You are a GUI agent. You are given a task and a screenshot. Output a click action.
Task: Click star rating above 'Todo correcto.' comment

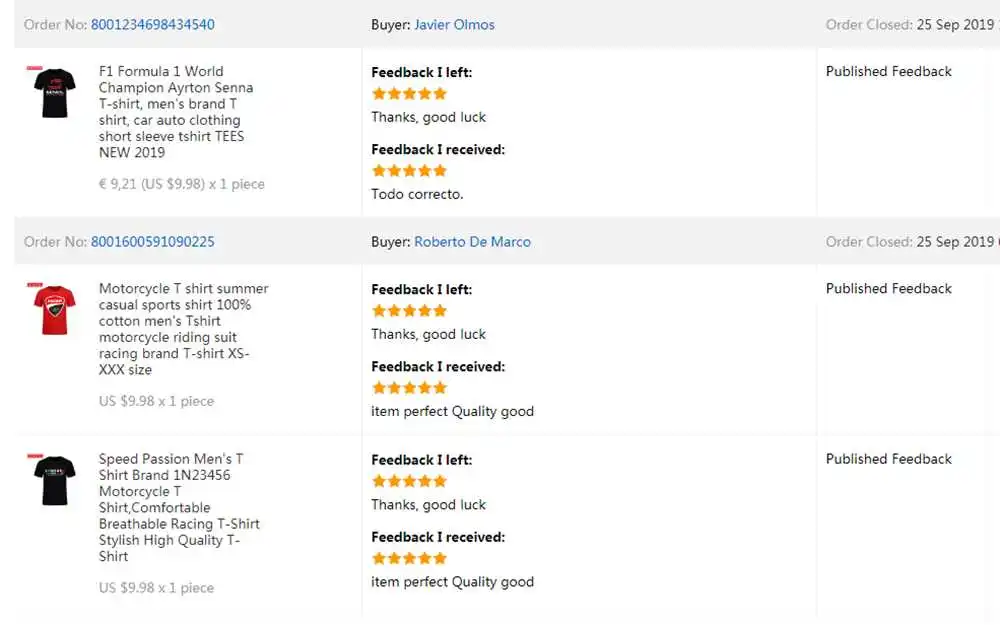click(409, 171)
